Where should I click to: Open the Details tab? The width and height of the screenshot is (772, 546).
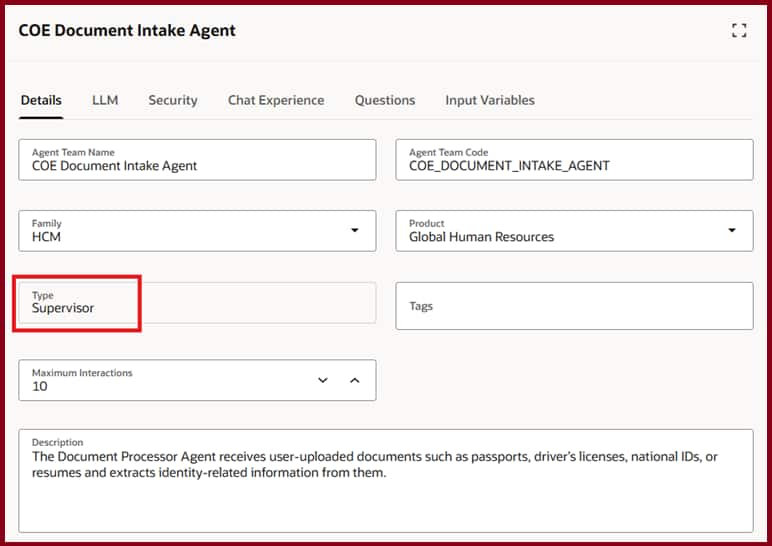pyautogui.click(x=41, y=100)
